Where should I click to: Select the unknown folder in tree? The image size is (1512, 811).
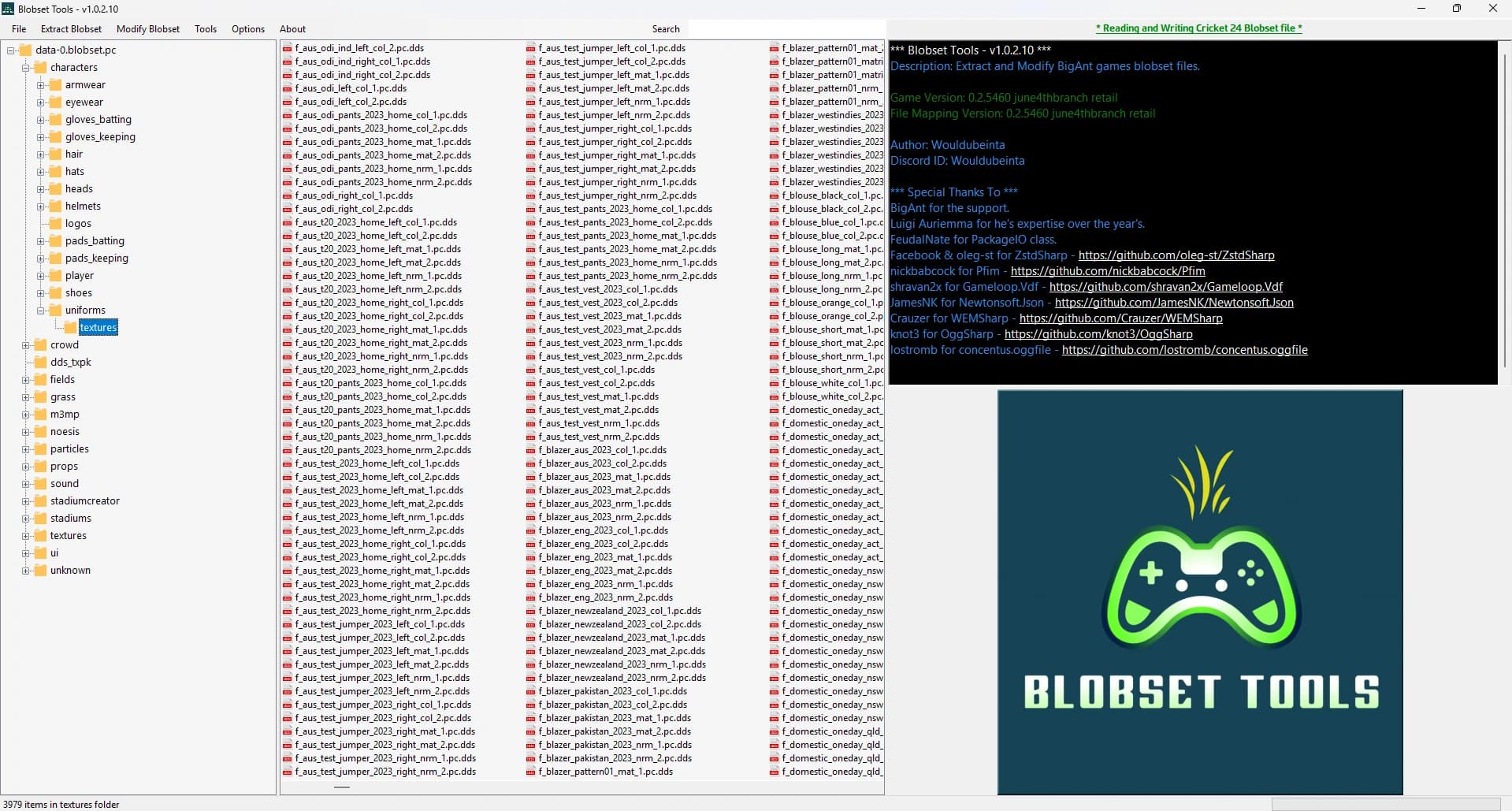pyautogui.click(x=70, y=571)
